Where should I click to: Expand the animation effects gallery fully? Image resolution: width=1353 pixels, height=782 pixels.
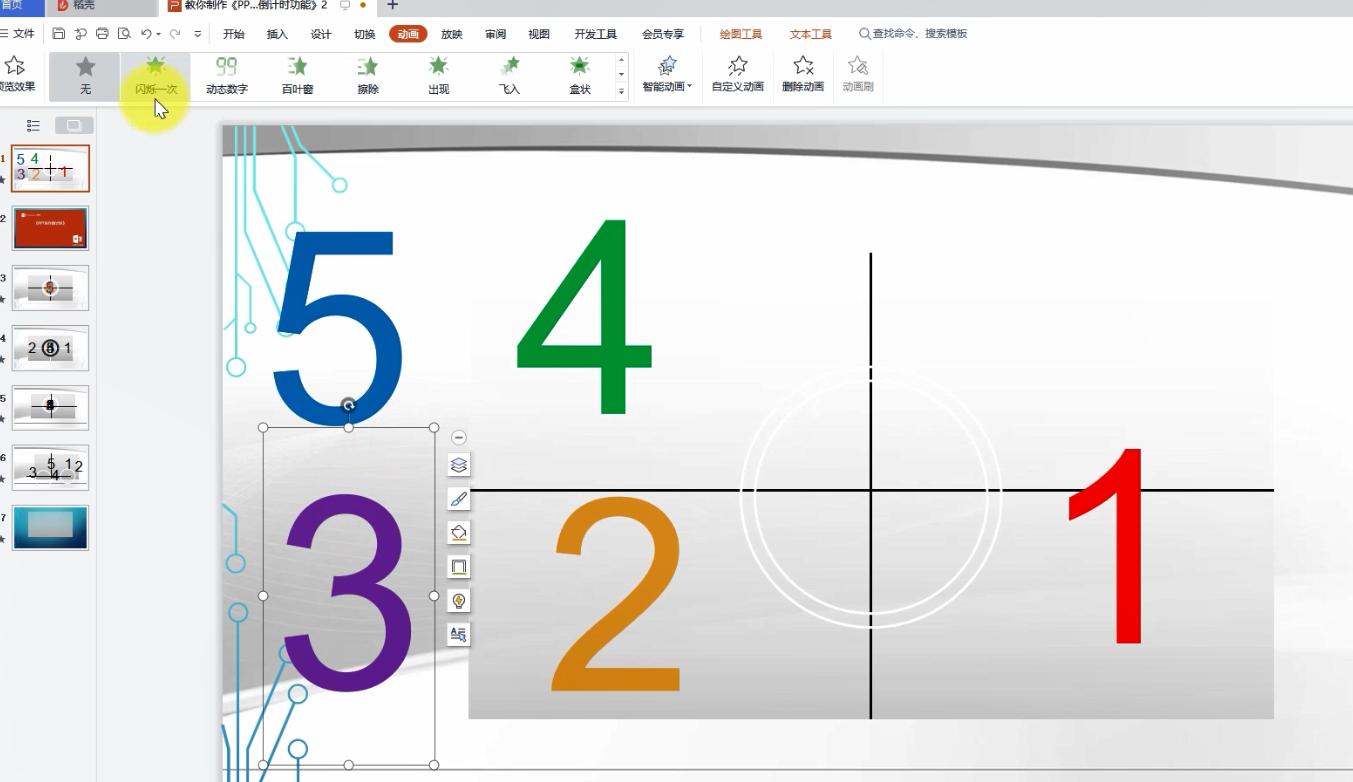pos(621,91)
